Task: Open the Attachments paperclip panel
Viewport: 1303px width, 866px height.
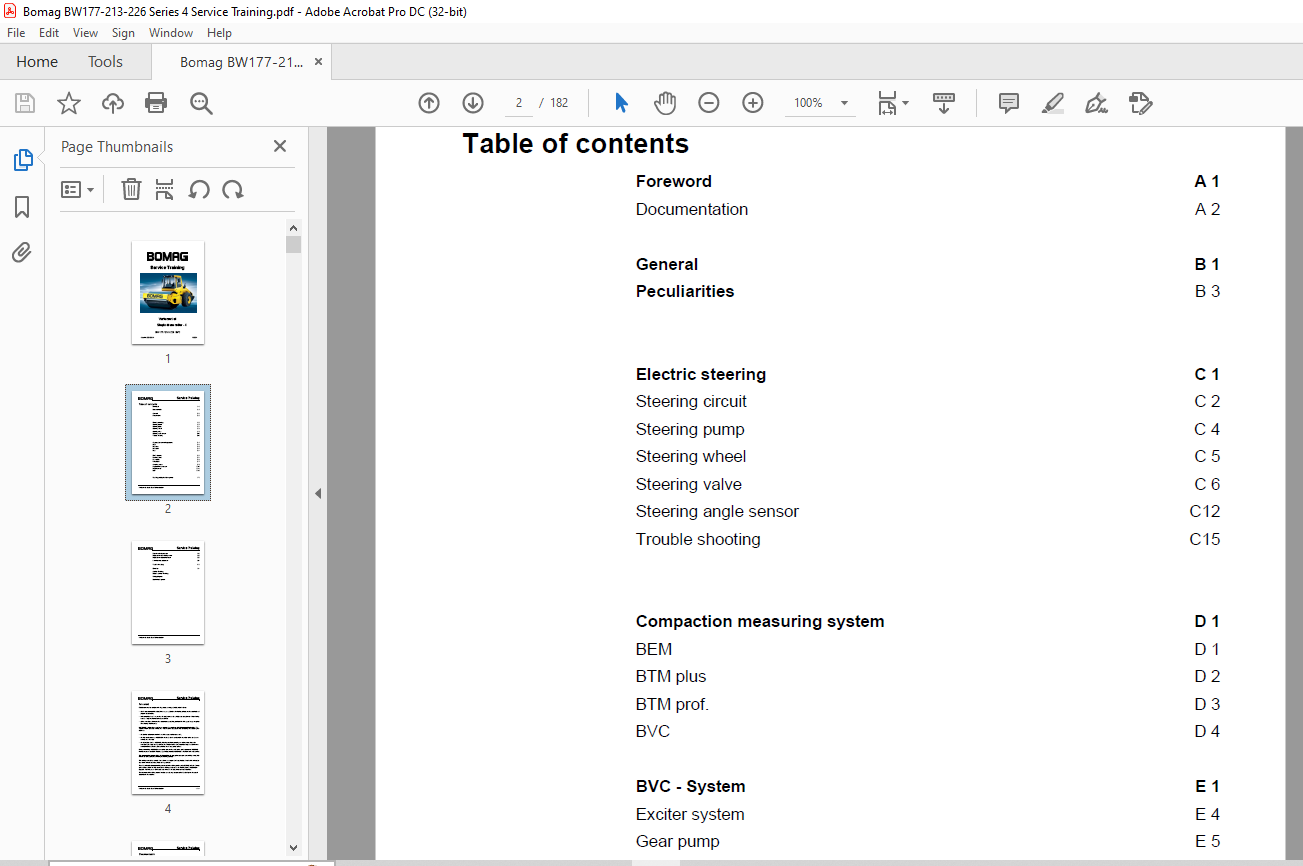Action: coord(22,252)
